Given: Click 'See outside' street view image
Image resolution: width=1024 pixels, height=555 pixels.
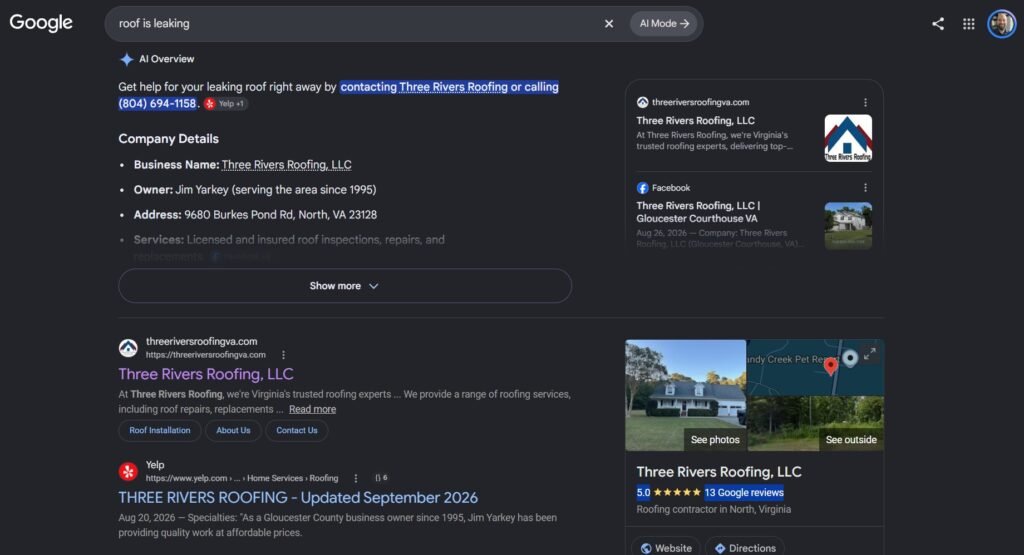Looking at the screenshot, I should click(x=816, y=424).
